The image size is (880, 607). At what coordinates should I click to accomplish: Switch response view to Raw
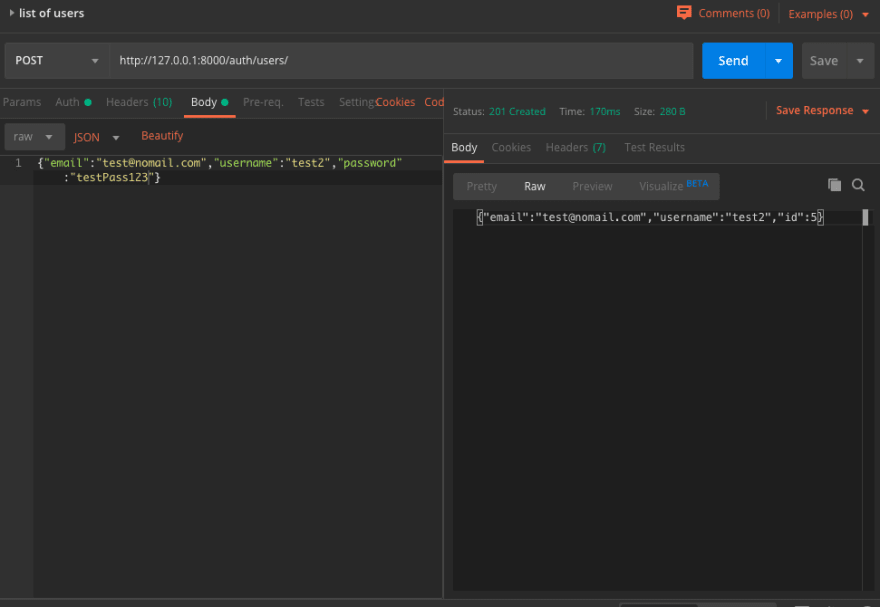click(x=535, y=186)
